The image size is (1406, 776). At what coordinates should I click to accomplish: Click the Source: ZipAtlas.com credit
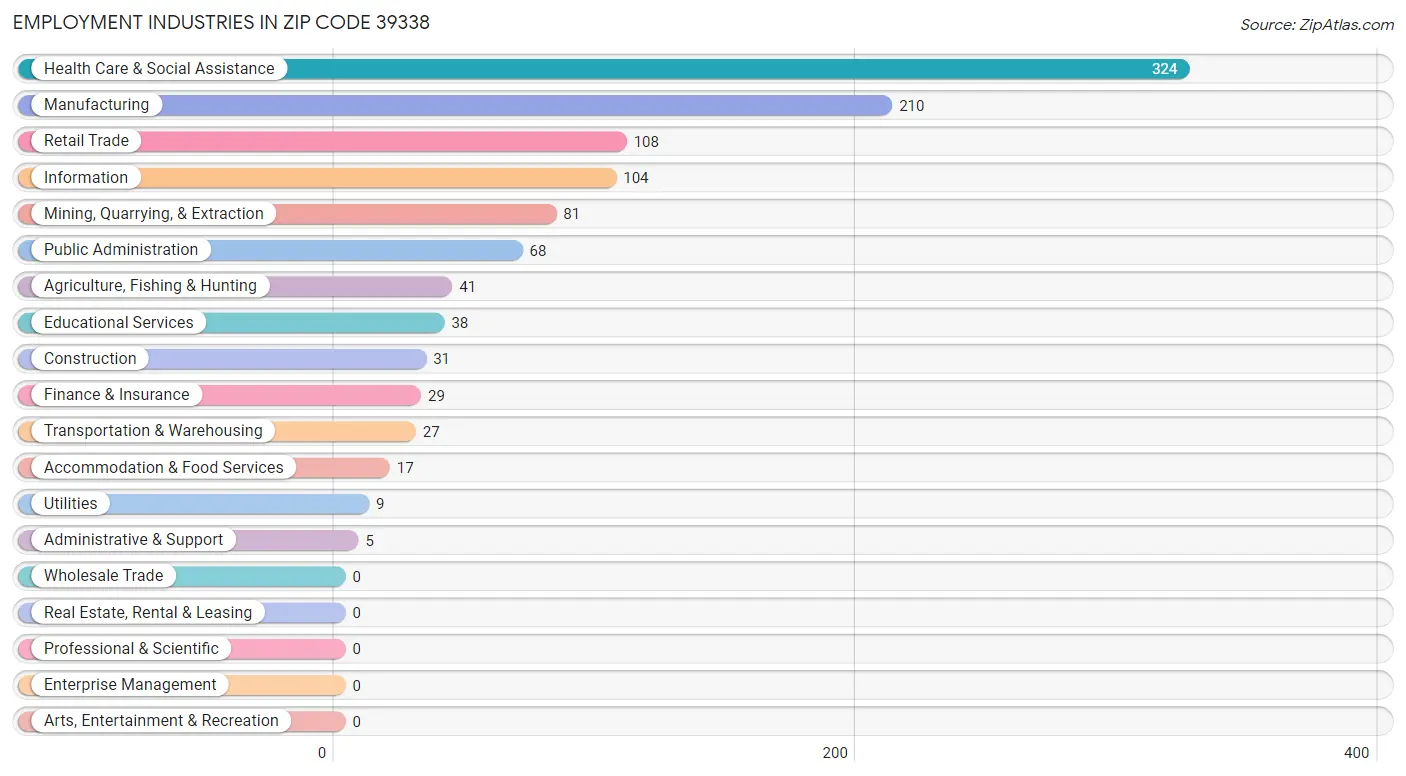1317,25
